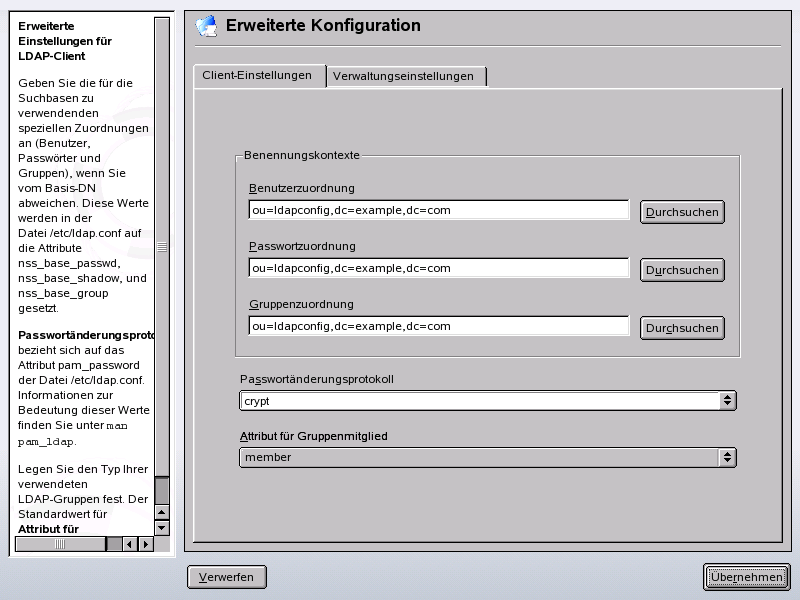The image size is (800, 600).
Task: Browse with Durchsuchen for Passwortzuordnung
Action: 682,269
